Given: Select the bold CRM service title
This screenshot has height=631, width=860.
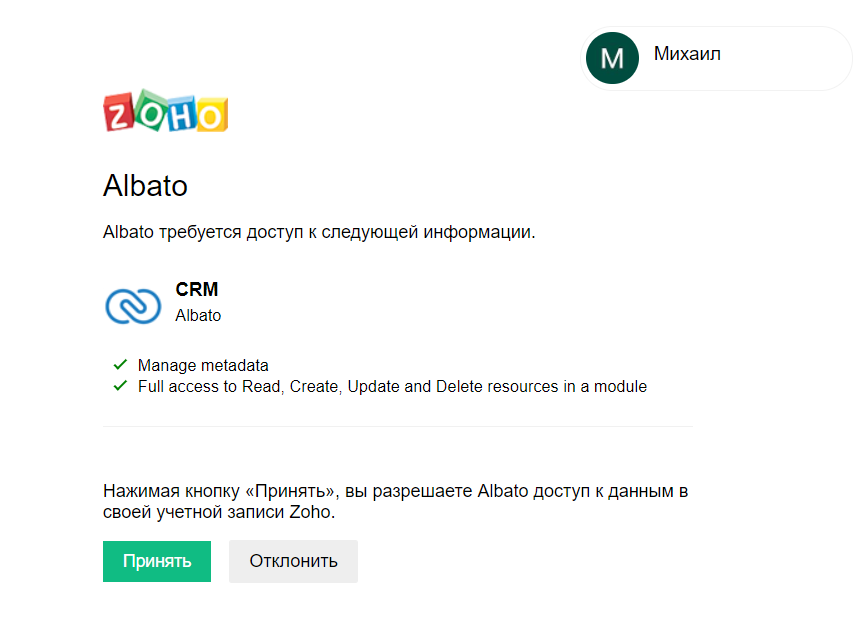Looking at the screenshot, I should (x=197, y=290).
